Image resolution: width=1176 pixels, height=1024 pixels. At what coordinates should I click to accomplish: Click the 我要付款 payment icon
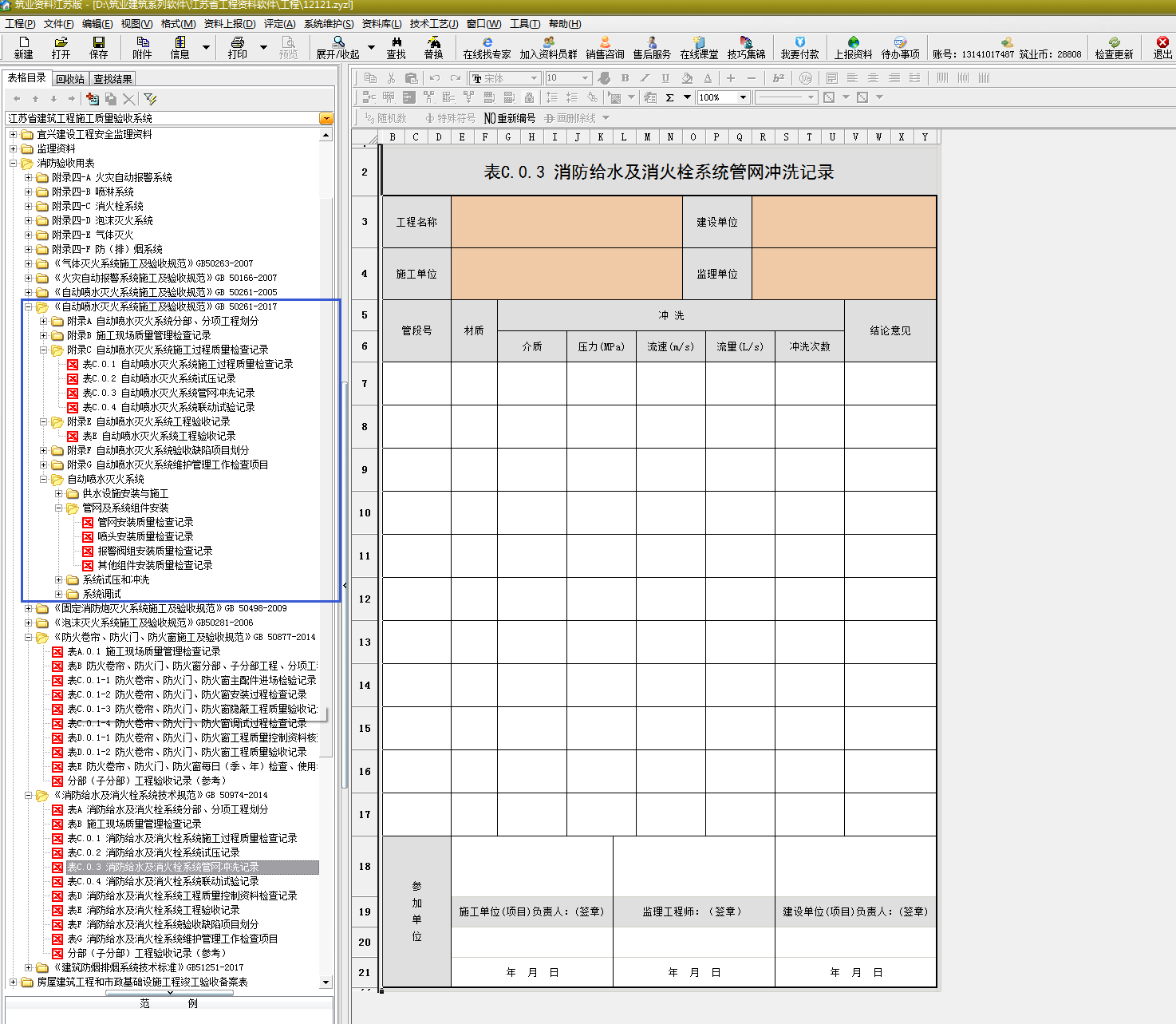pos(799,48)
